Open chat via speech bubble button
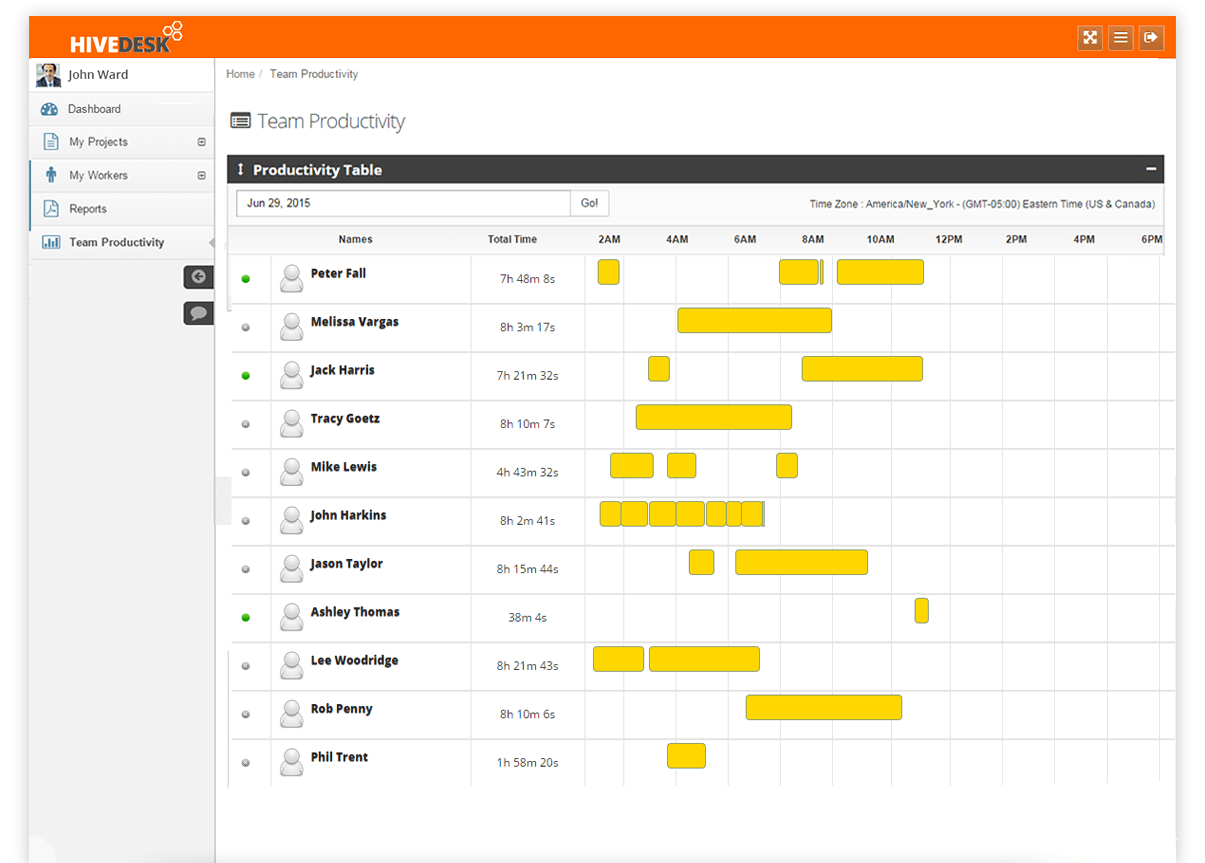Screen dimensions: 1205x863 pos(198,313)
